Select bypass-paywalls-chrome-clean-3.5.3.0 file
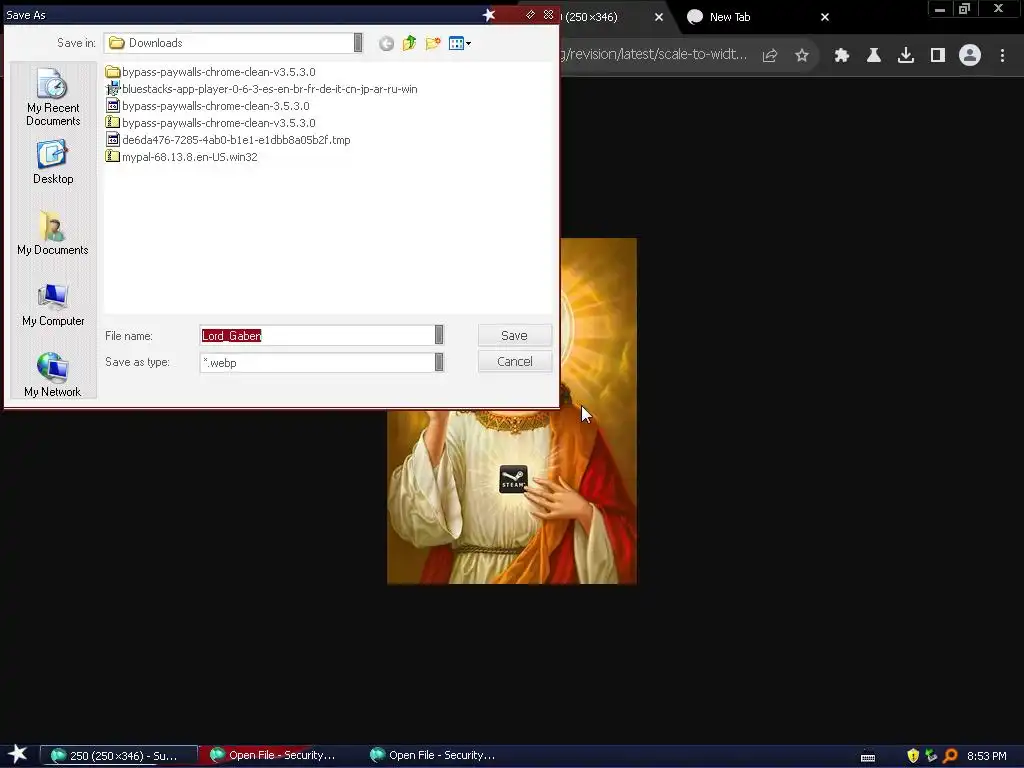 [x=208, y=106]
